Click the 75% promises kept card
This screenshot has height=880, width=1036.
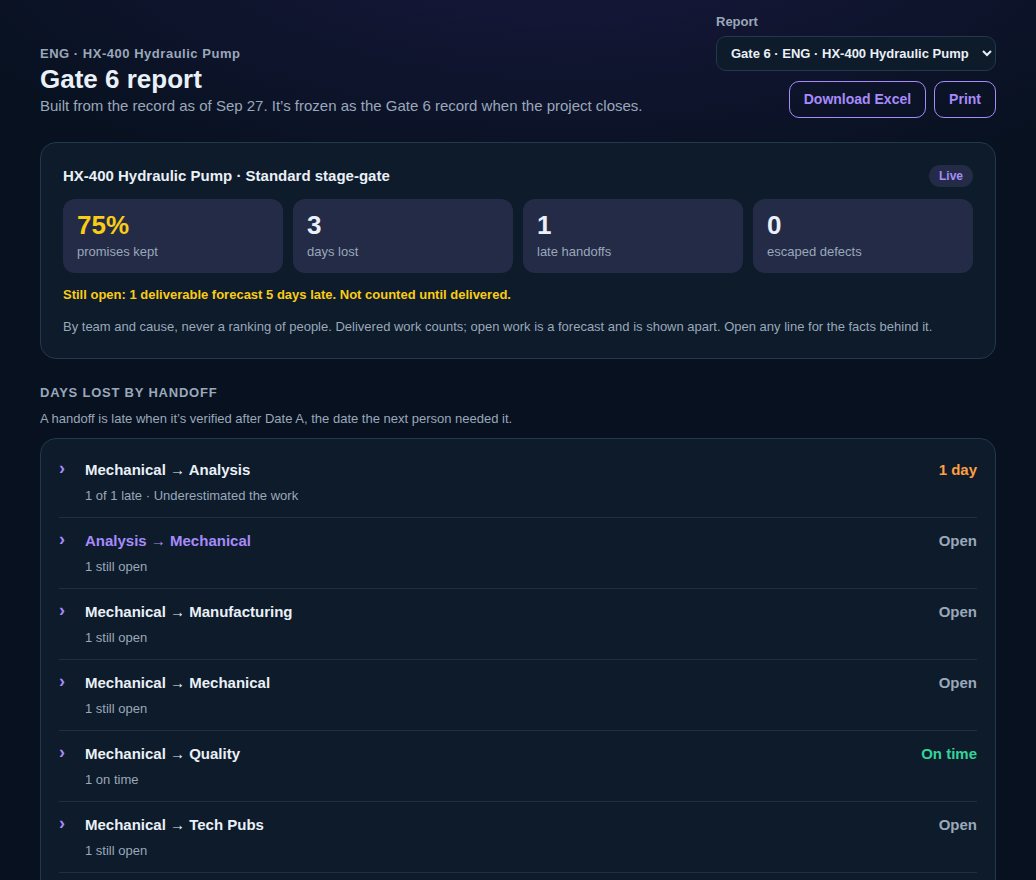(173, 236)
